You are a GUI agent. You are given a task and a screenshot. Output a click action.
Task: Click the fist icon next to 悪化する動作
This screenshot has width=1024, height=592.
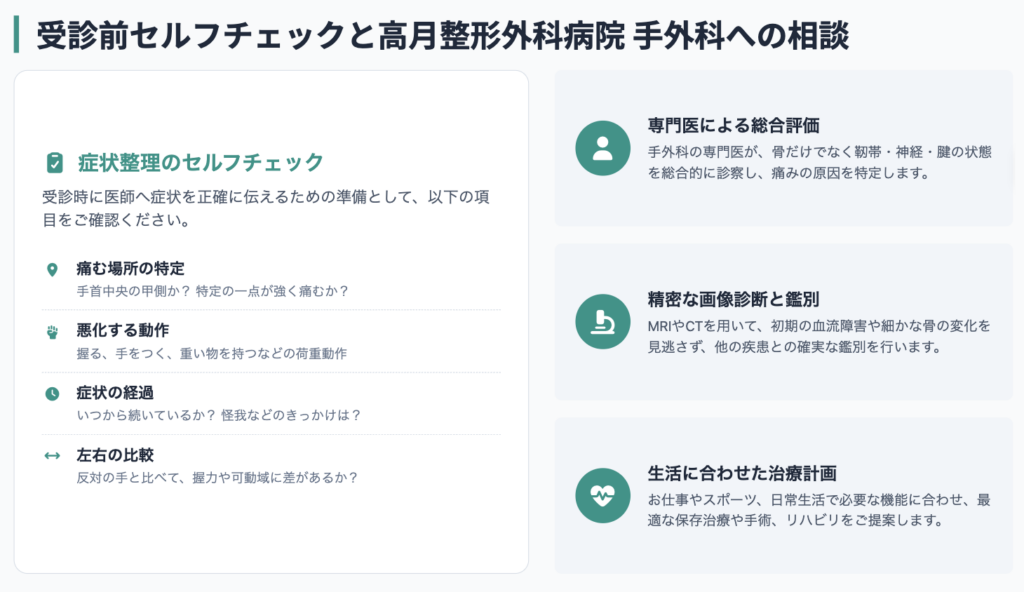[52, 331]
